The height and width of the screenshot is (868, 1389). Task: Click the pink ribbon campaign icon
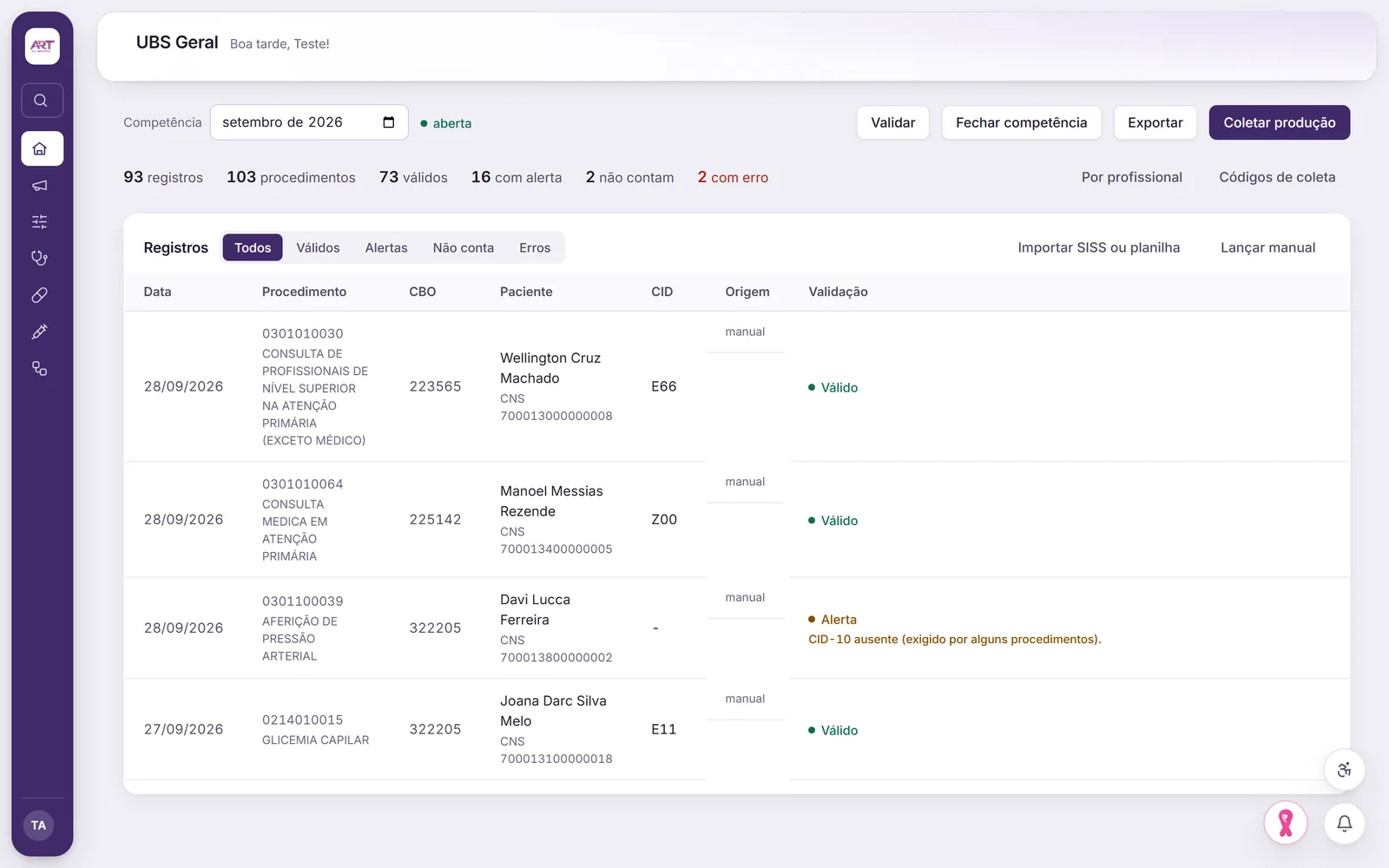click(1286, 823)
